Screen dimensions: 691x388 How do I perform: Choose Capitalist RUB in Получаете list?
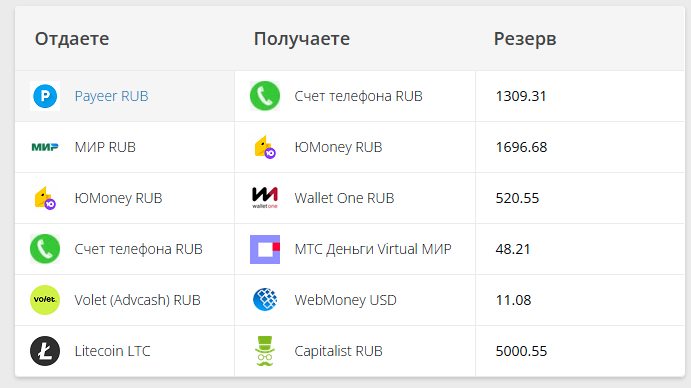point(338,351)
